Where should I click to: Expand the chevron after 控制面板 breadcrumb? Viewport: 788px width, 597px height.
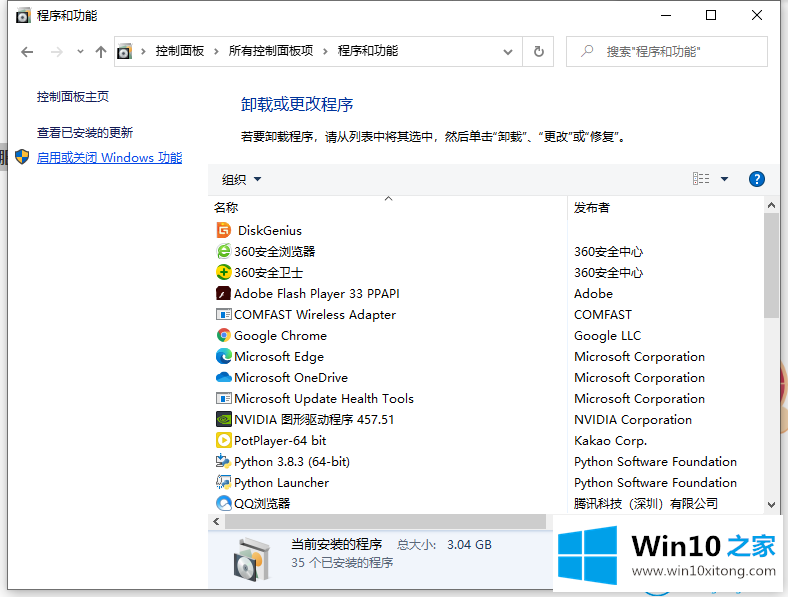pyautogui.click(x=216, y=51)
